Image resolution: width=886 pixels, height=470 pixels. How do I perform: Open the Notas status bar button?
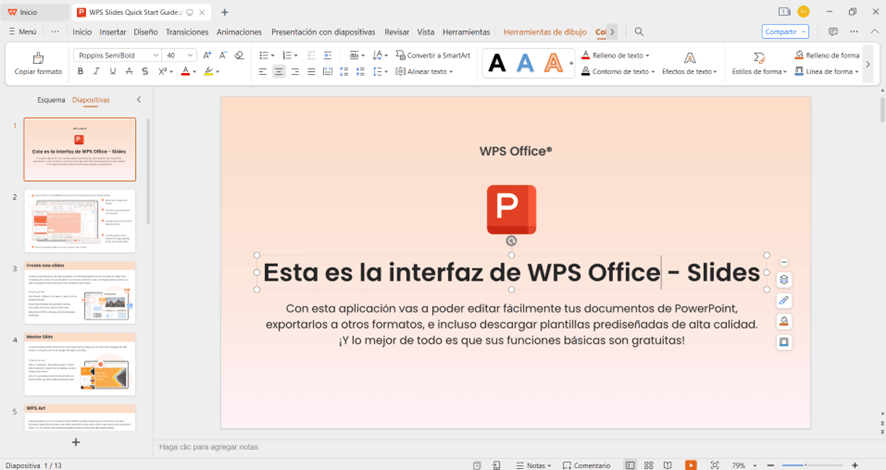point(533,465)
